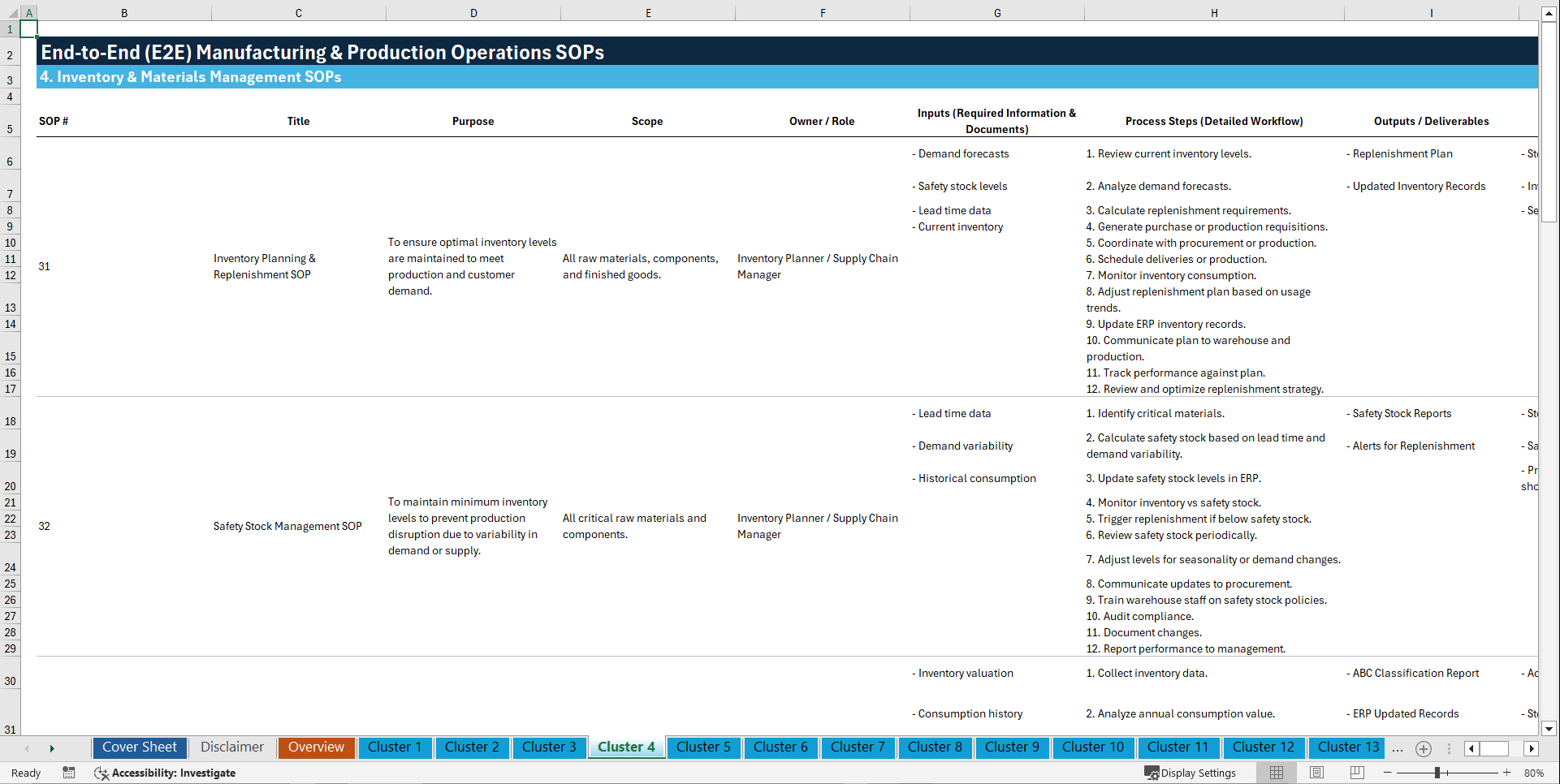Open the Cluster 13 sheet
Screen dimensions: 1560x784
tap(1346, 747)
